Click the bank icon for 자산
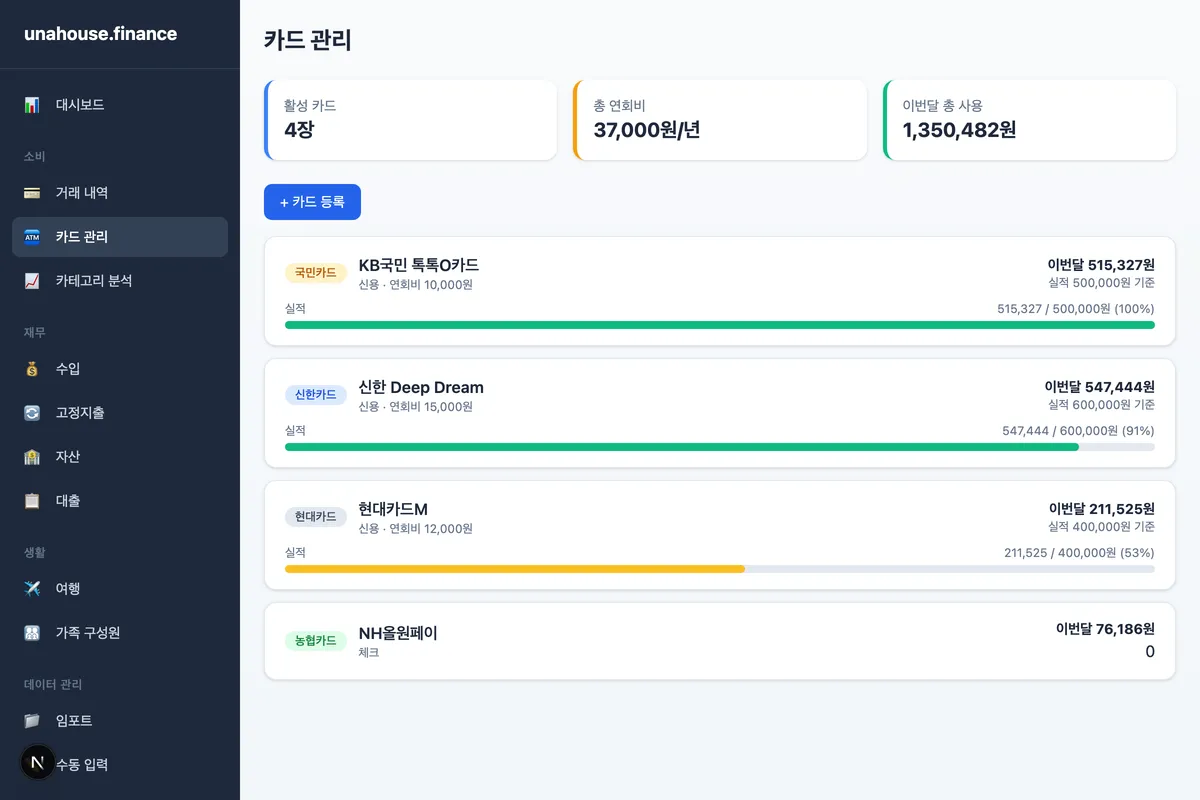Screen dimensions: 1200x800 click(x=32, y=457)
